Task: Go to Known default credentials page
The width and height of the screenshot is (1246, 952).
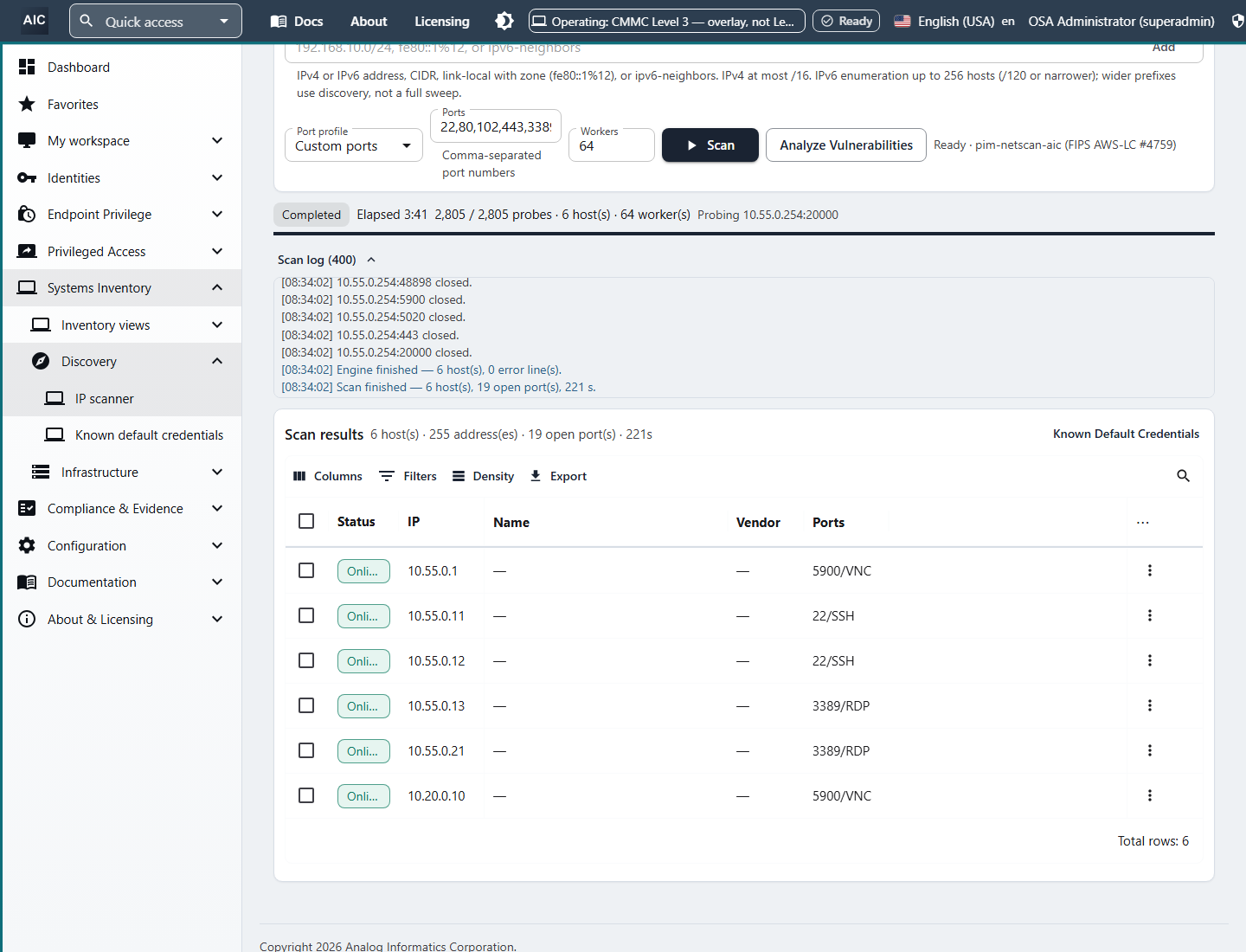Action: click(122, 434)
